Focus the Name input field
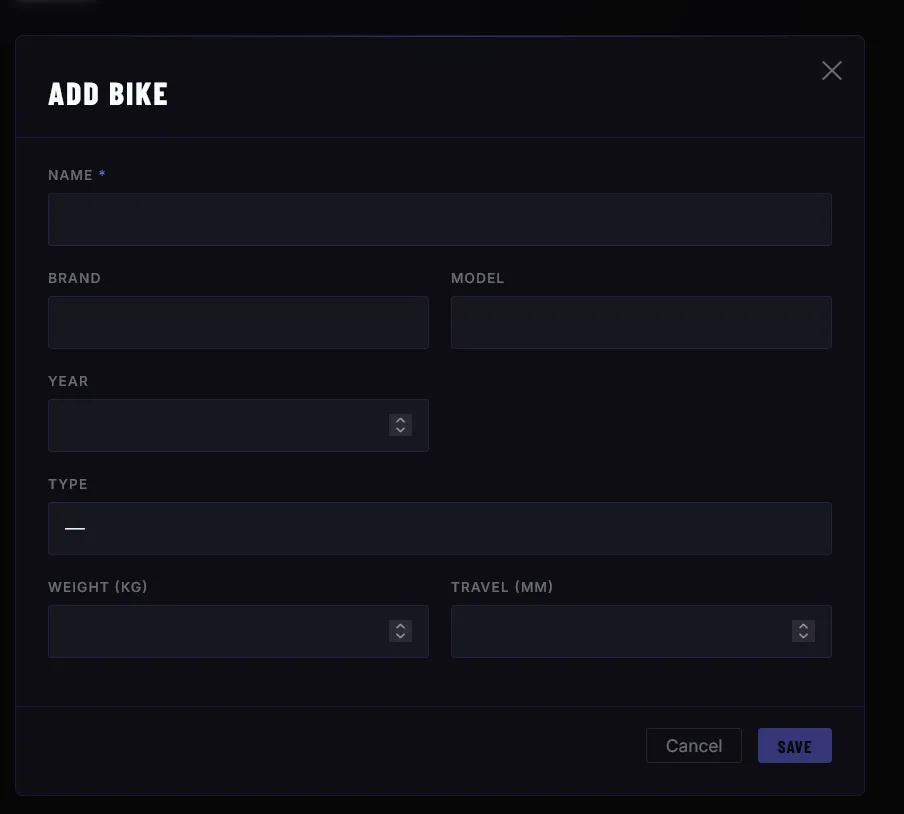This screenshot has width=904, height=814. 440,219
